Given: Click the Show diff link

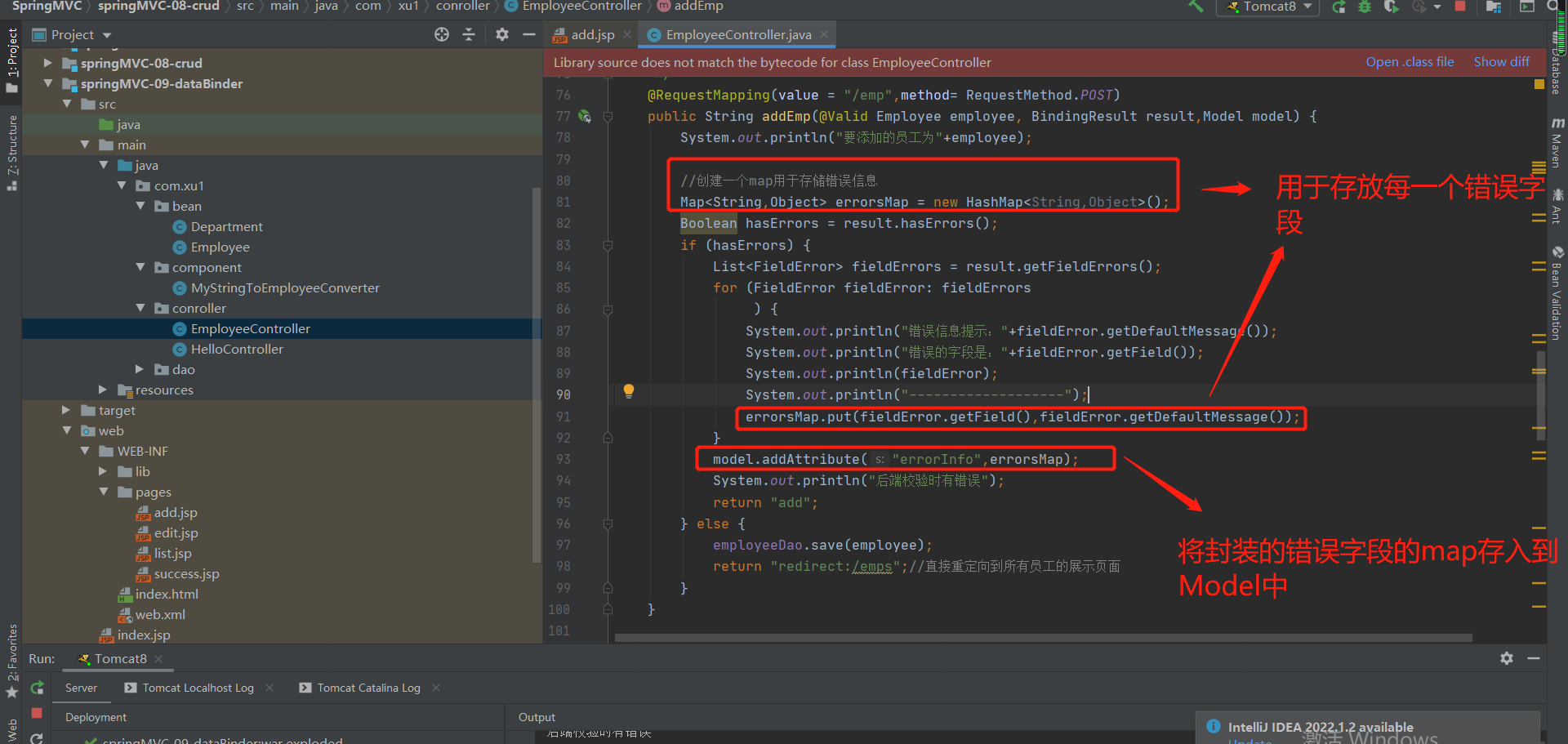Looking at the screenshot, I should click(x=1501, y=62).
